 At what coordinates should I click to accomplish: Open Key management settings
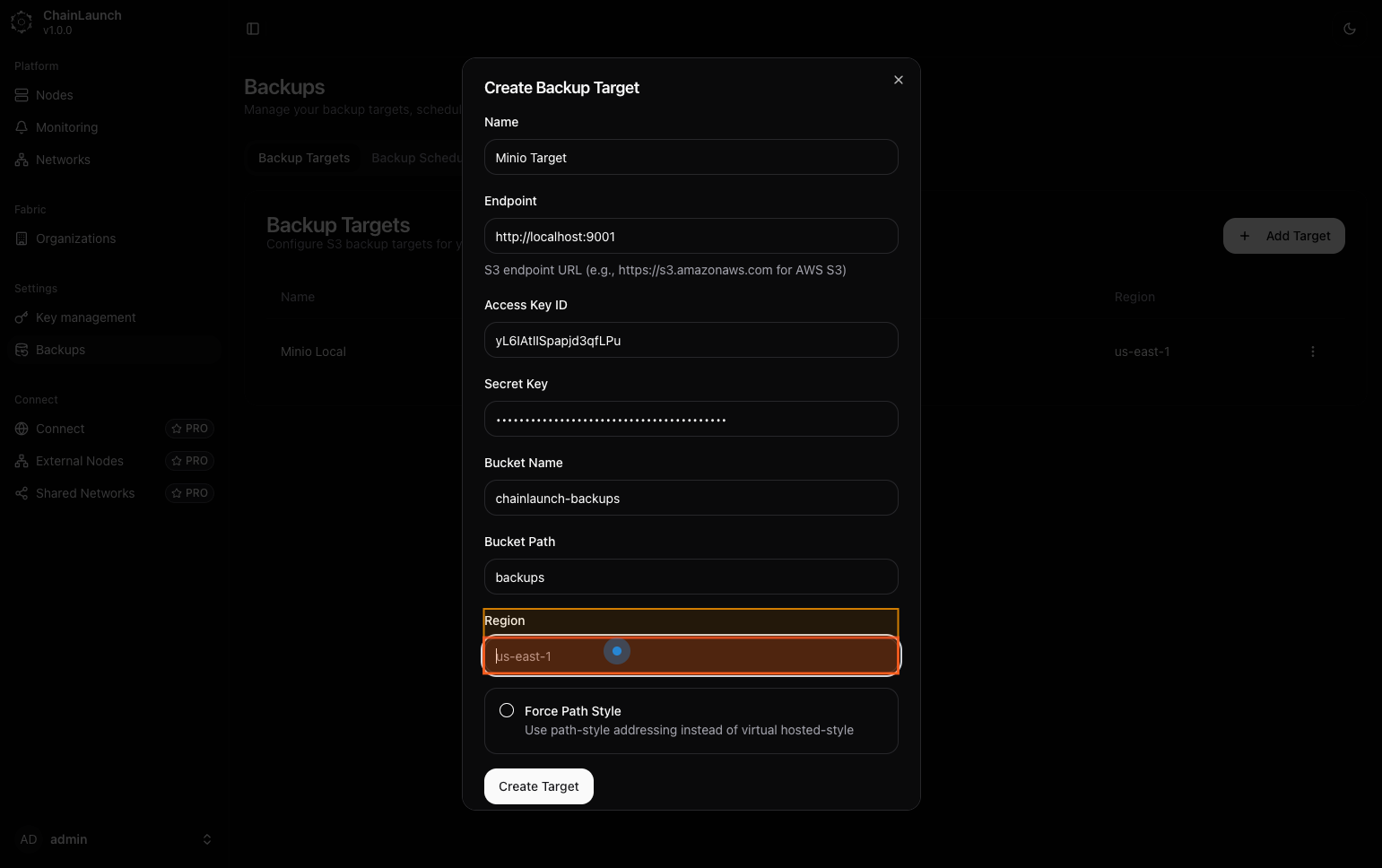(x=85, y=317)
